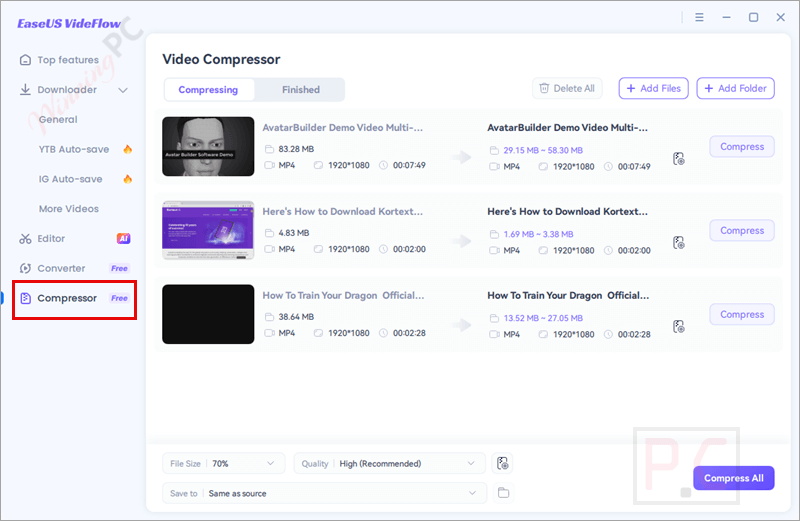
Task: Click the browse output folder icon
Action: [x=504, y=493]
